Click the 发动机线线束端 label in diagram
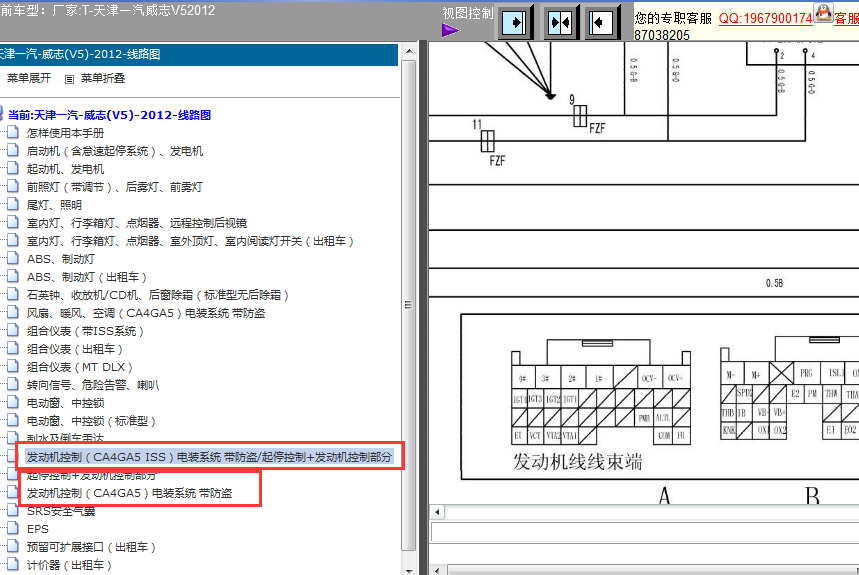The height and width of the screenshot is (575, 859). (577, 462)
